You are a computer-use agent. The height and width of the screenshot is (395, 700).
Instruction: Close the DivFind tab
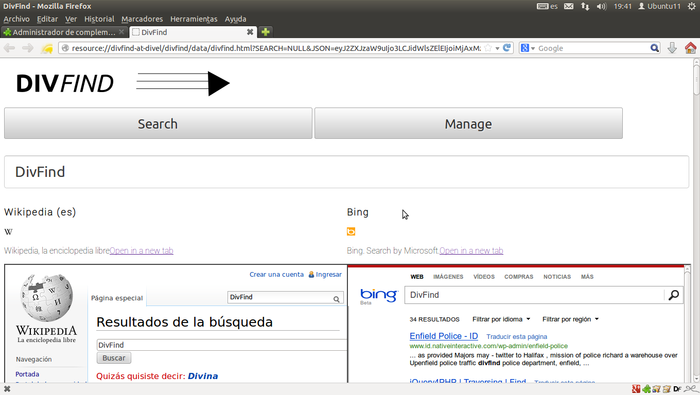[250, 32]
